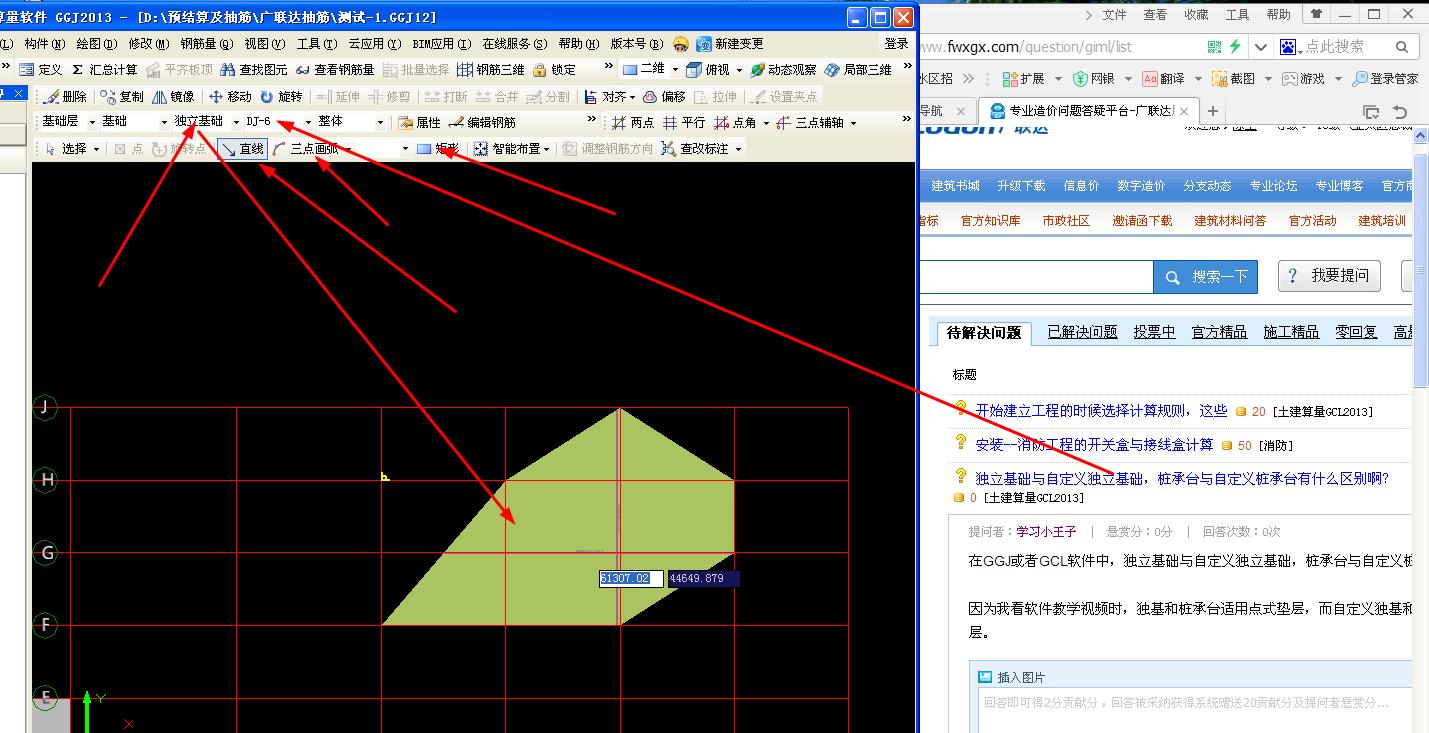Open the 钢筋量(Q) menu
The image size is (1429, 733).
point(206,44)
